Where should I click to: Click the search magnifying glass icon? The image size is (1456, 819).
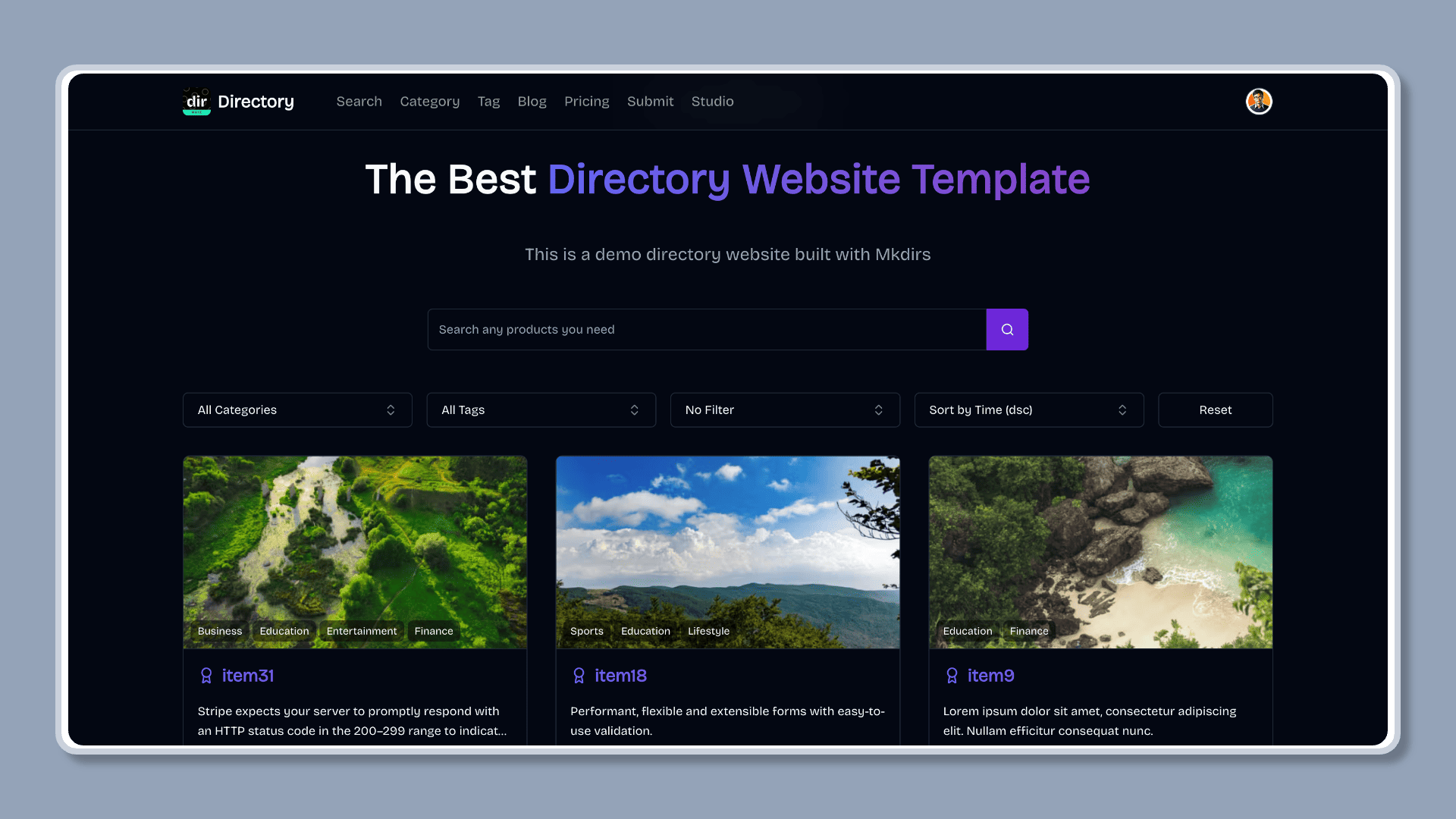[x=1007, y=329]
